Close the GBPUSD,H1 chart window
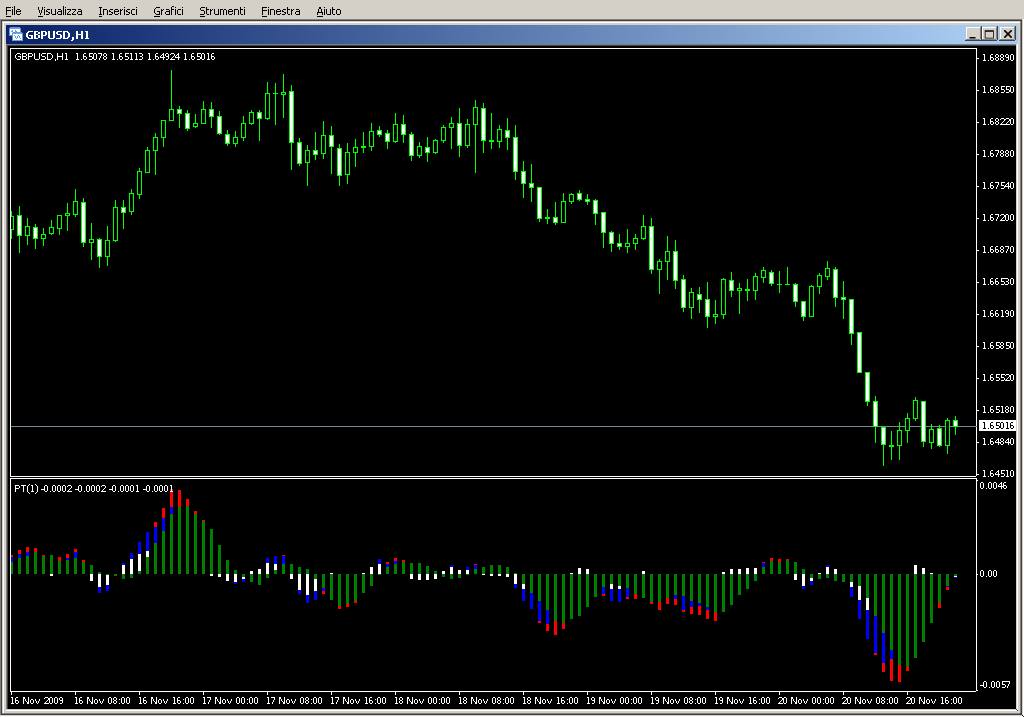Viewport: 1024px width, 717px height. coord(1008,34)
